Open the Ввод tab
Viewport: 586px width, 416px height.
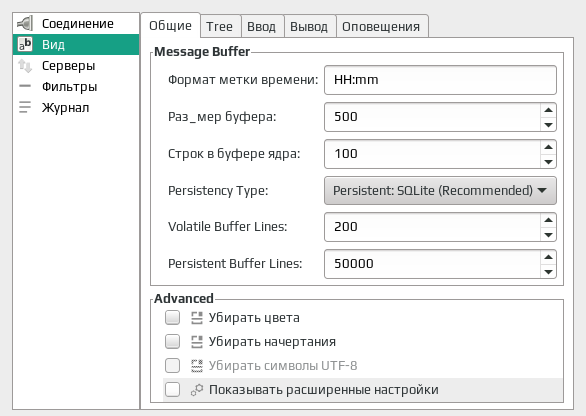261,27
